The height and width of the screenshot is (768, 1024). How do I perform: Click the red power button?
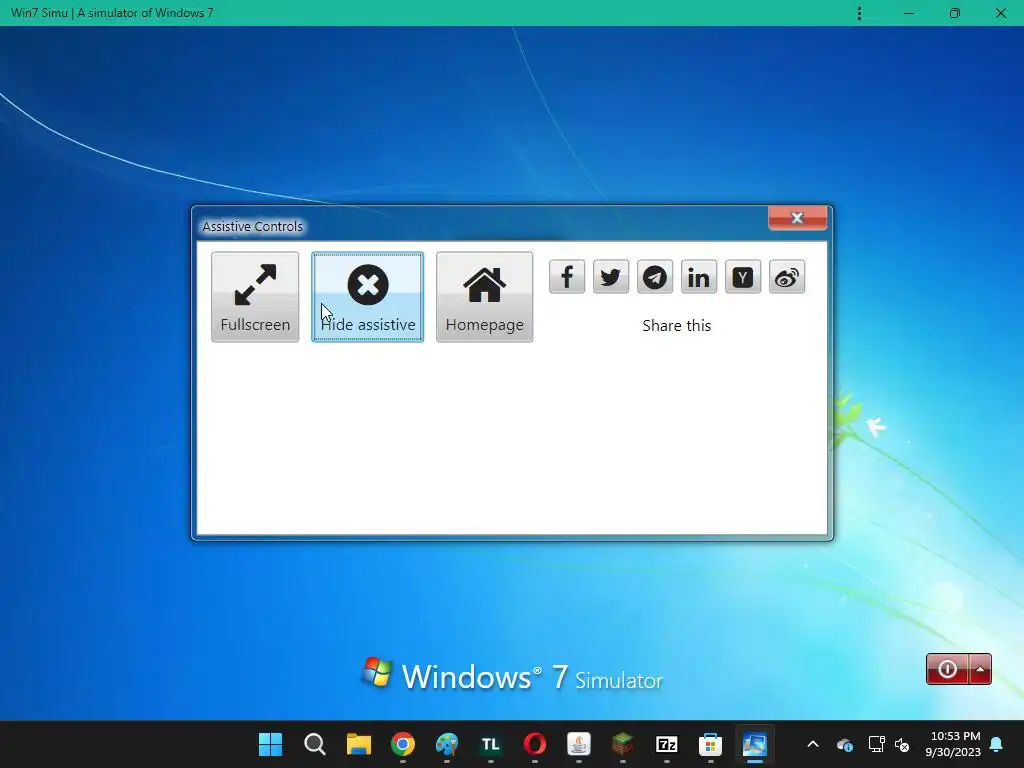pos(948,669)
